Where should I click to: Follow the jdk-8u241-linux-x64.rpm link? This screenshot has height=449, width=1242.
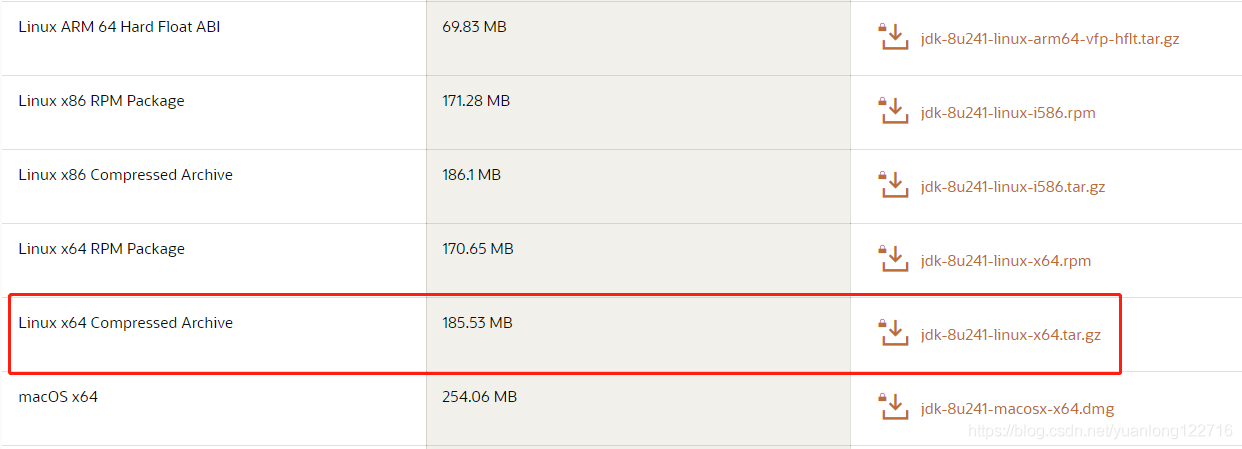(x=1005, y=261)
